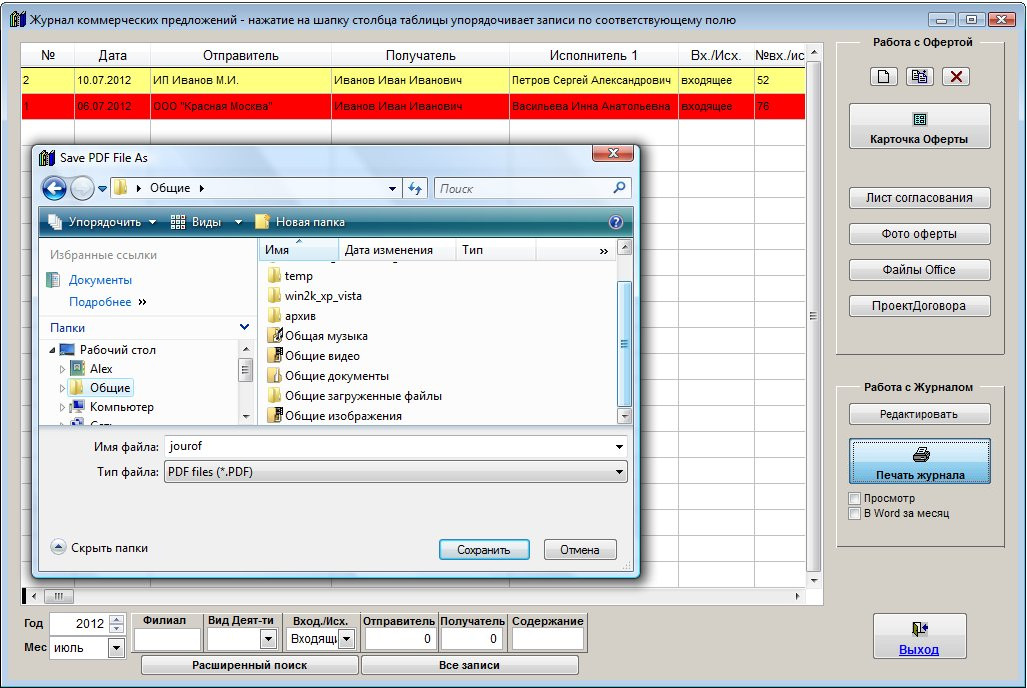This screenshot has height=688, width=1027.
Task: Open the Мес month dropdown
Action: pos(116,649)
